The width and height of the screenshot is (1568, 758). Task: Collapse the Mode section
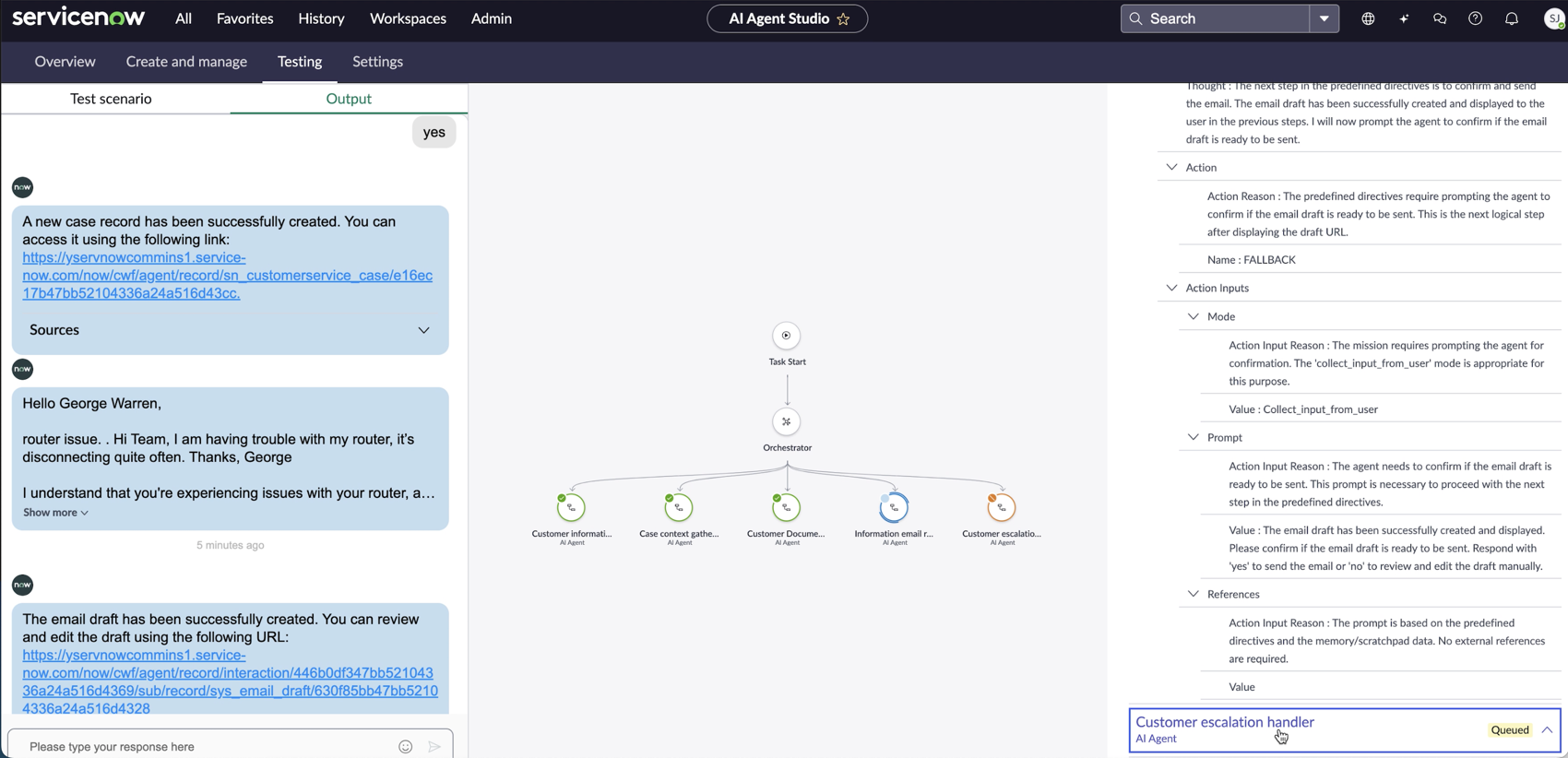click(x=1194, y=316)
